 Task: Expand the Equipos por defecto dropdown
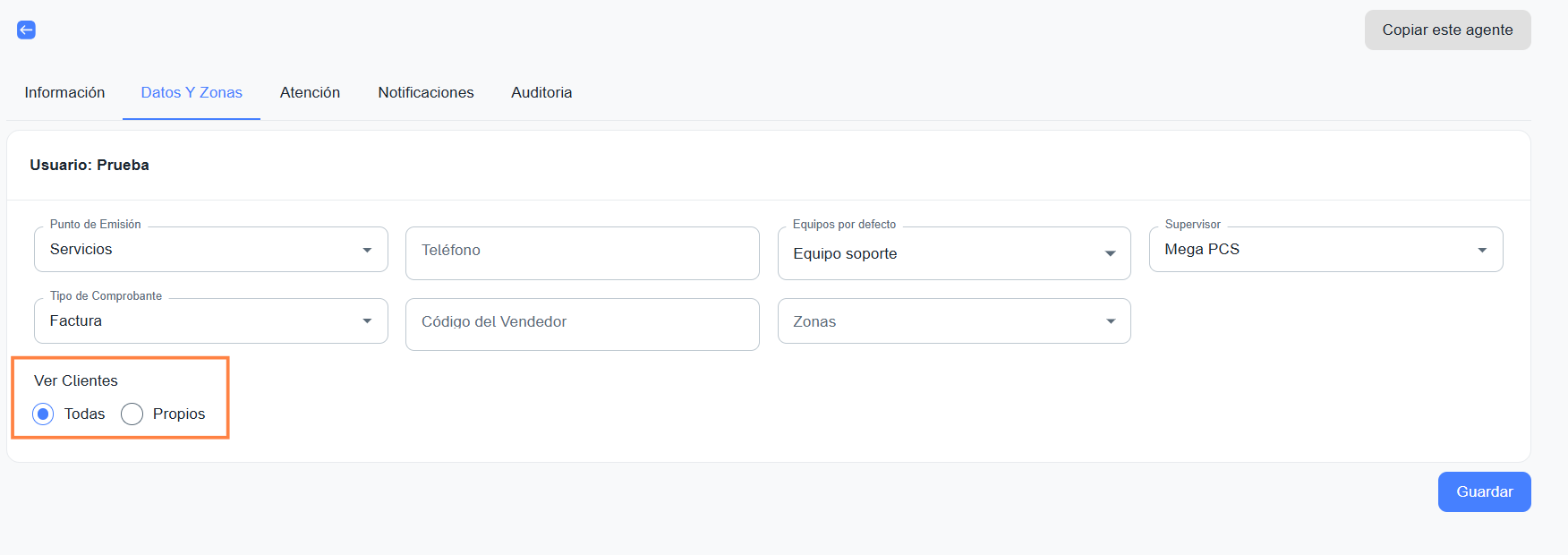pyautogui.click(x=953, y=253)
